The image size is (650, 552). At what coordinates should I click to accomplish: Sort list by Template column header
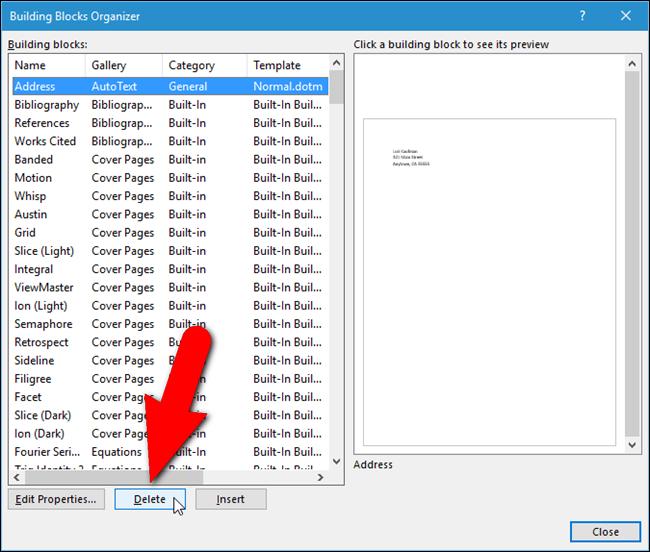288,65
